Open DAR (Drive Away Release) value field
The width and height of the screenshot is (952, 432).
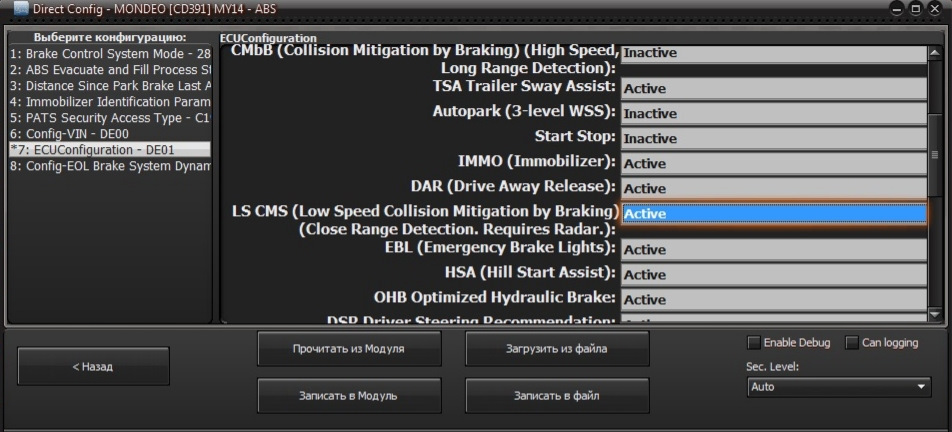pos(774,188)
